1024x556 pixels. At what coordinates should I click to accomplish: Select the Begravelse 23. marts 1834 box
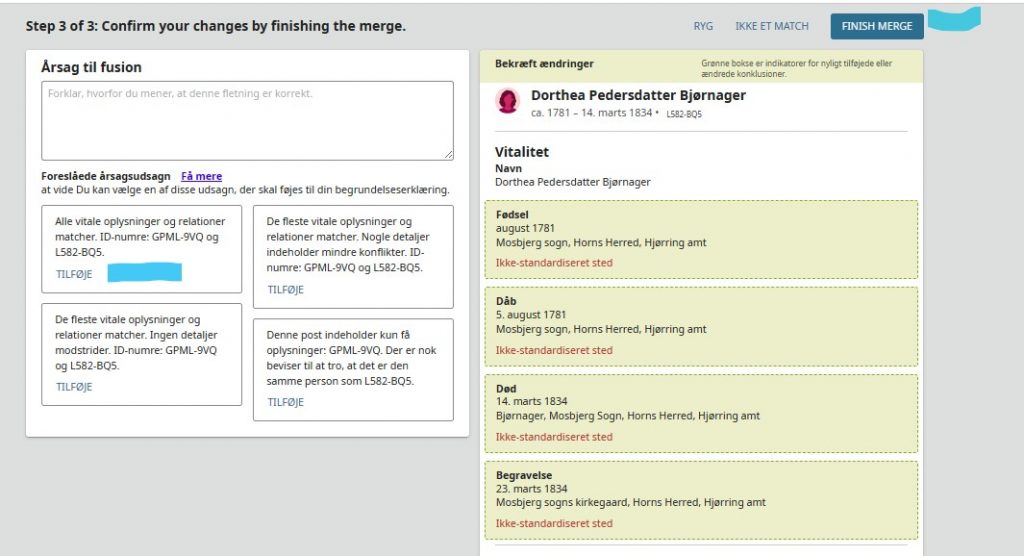(701, 500)
